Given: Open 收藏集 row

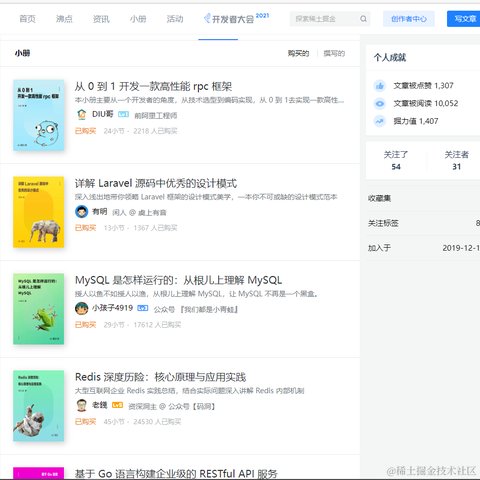Looking at the screenshot, I should click(423, 198).
